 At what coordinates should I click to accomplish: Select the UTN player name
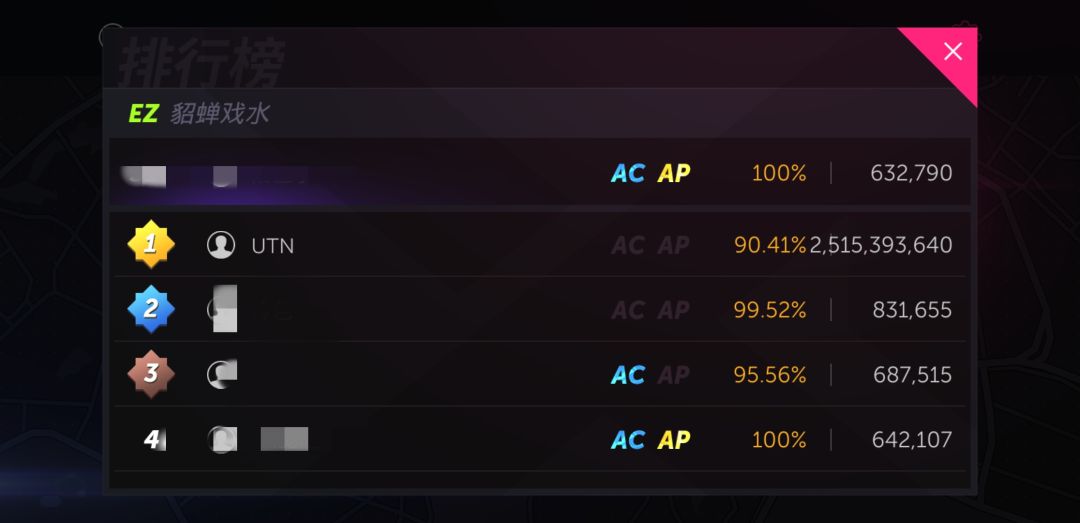[x=273, y=246]
